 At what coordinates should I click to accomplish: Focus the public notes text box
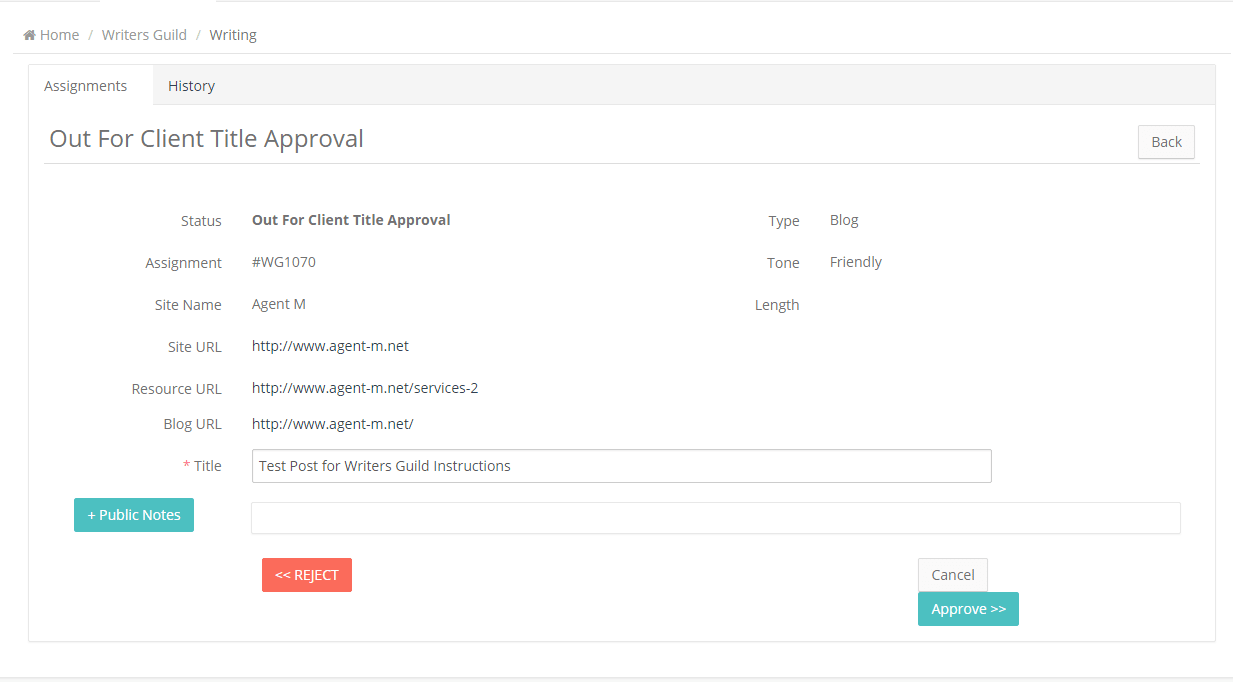(715, 518)
